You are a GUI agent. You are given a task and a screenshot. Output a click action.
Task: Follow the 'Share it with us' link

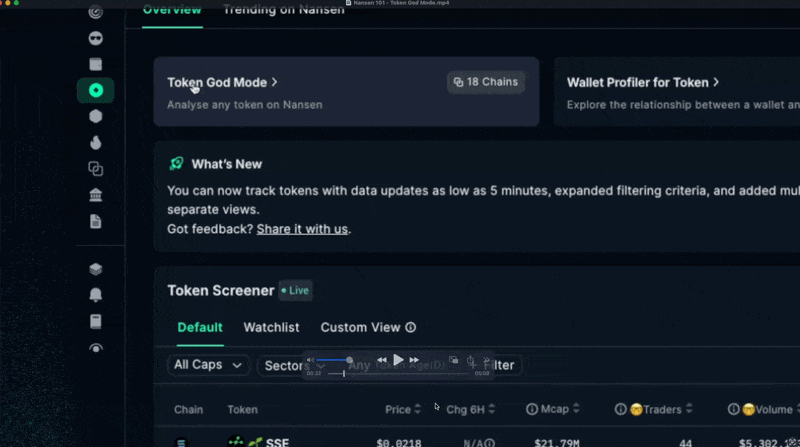(x=302, y=229)
